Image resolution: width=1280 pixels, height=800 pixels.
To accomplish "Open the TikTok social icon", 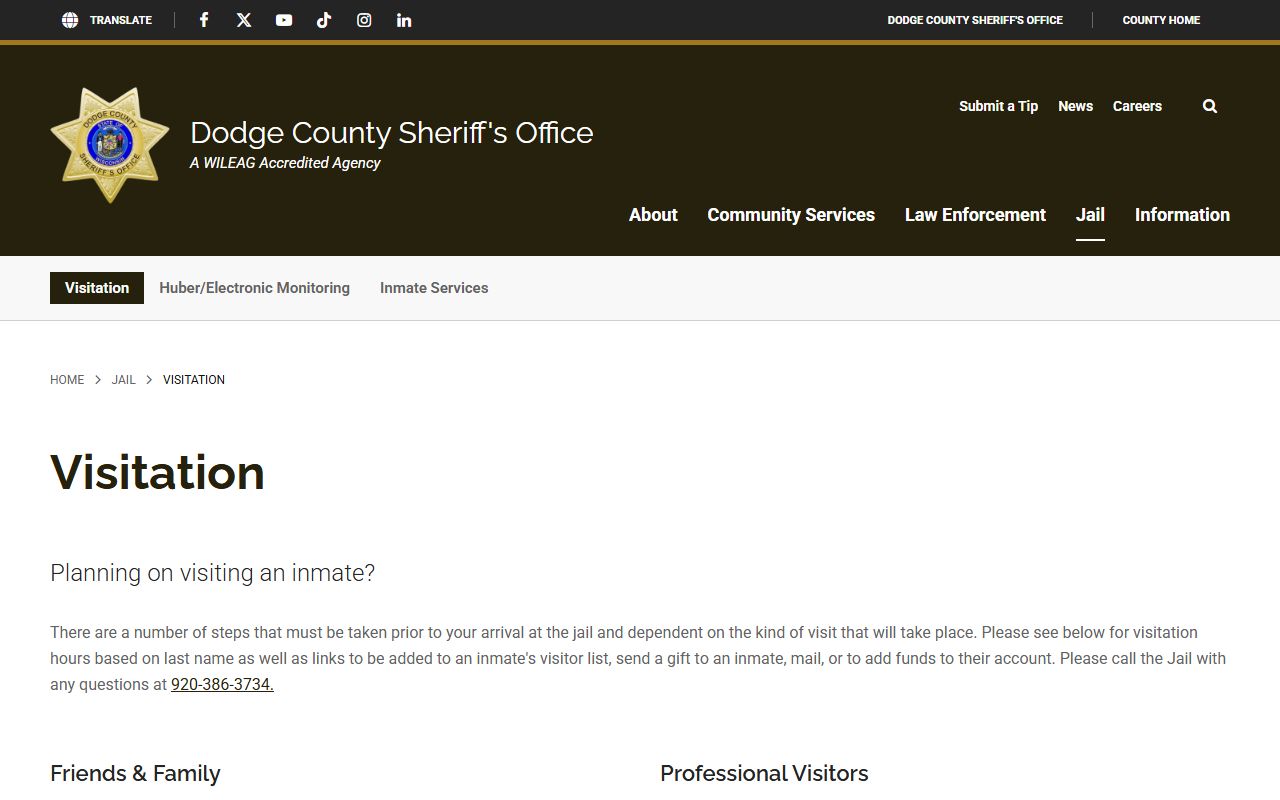I will click(x=324, y=20).
